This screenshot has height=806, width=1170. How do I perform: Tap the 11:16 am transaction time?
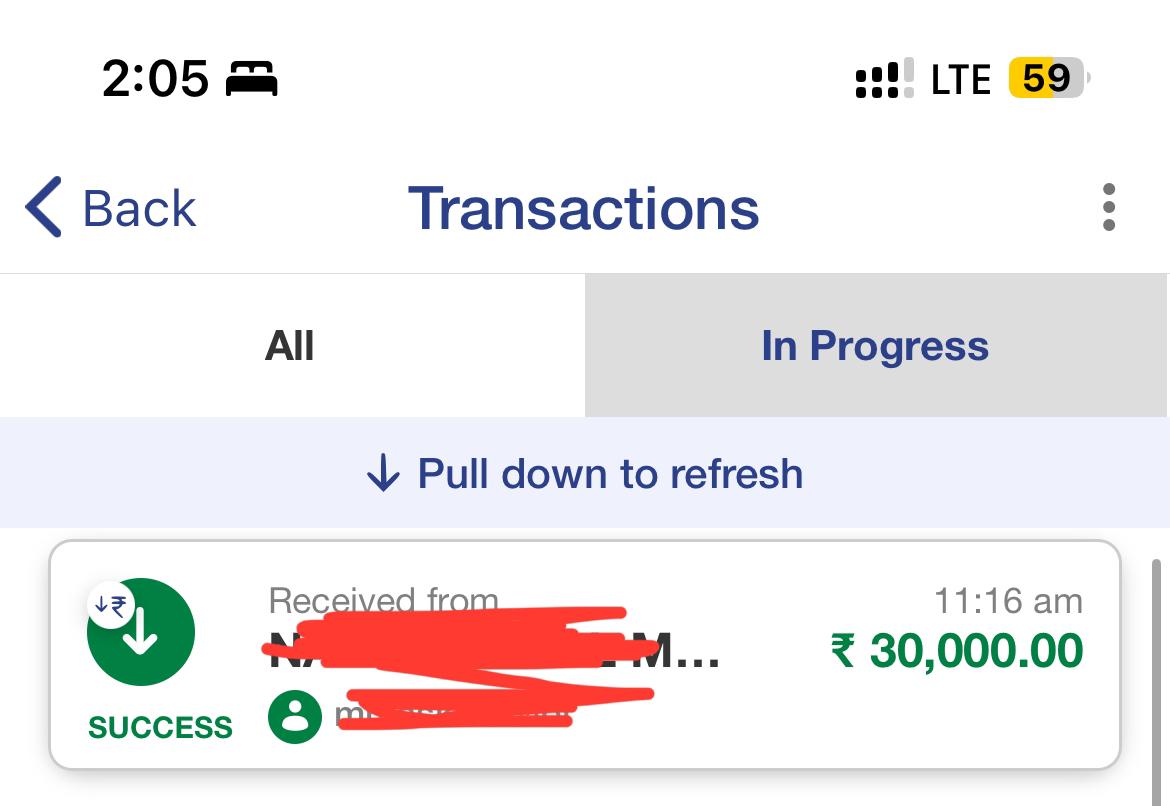(x=1008, y=601)
